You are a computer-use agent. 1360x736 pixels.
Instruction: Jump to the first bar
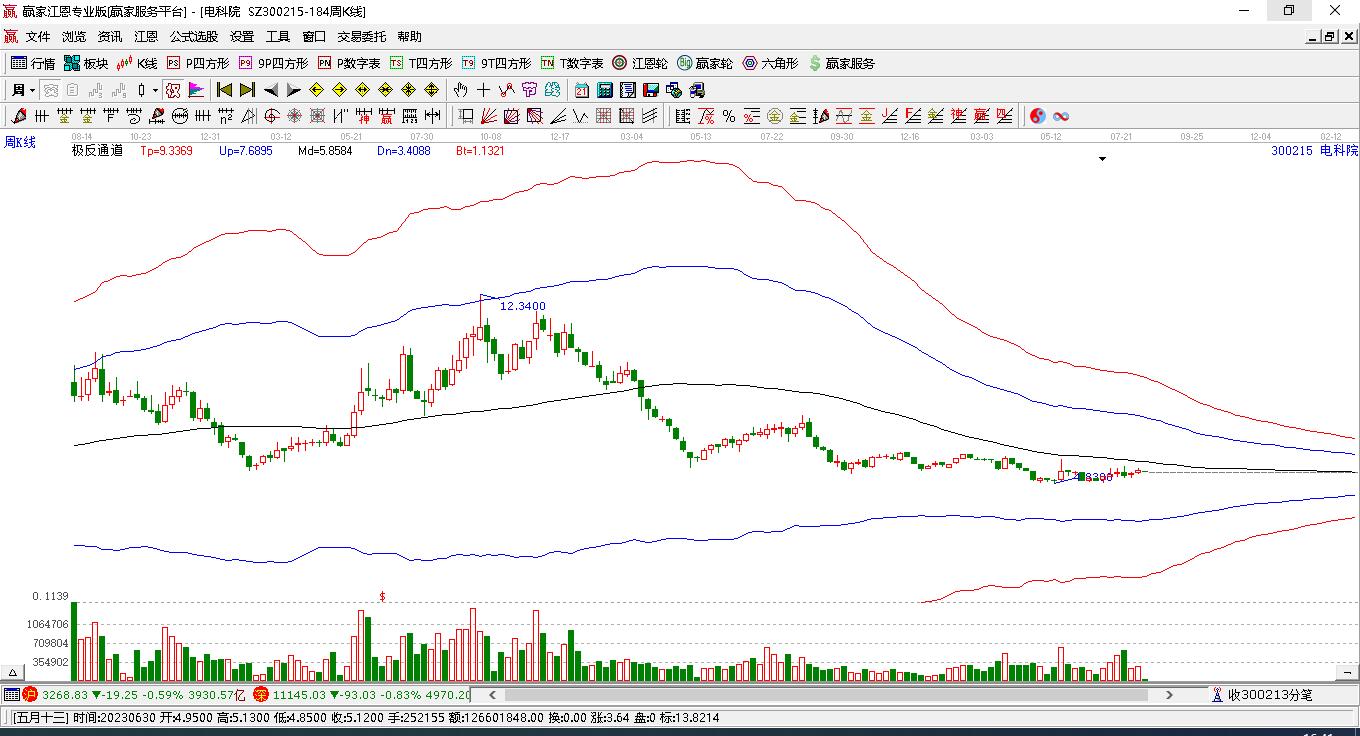pos(225,90)
